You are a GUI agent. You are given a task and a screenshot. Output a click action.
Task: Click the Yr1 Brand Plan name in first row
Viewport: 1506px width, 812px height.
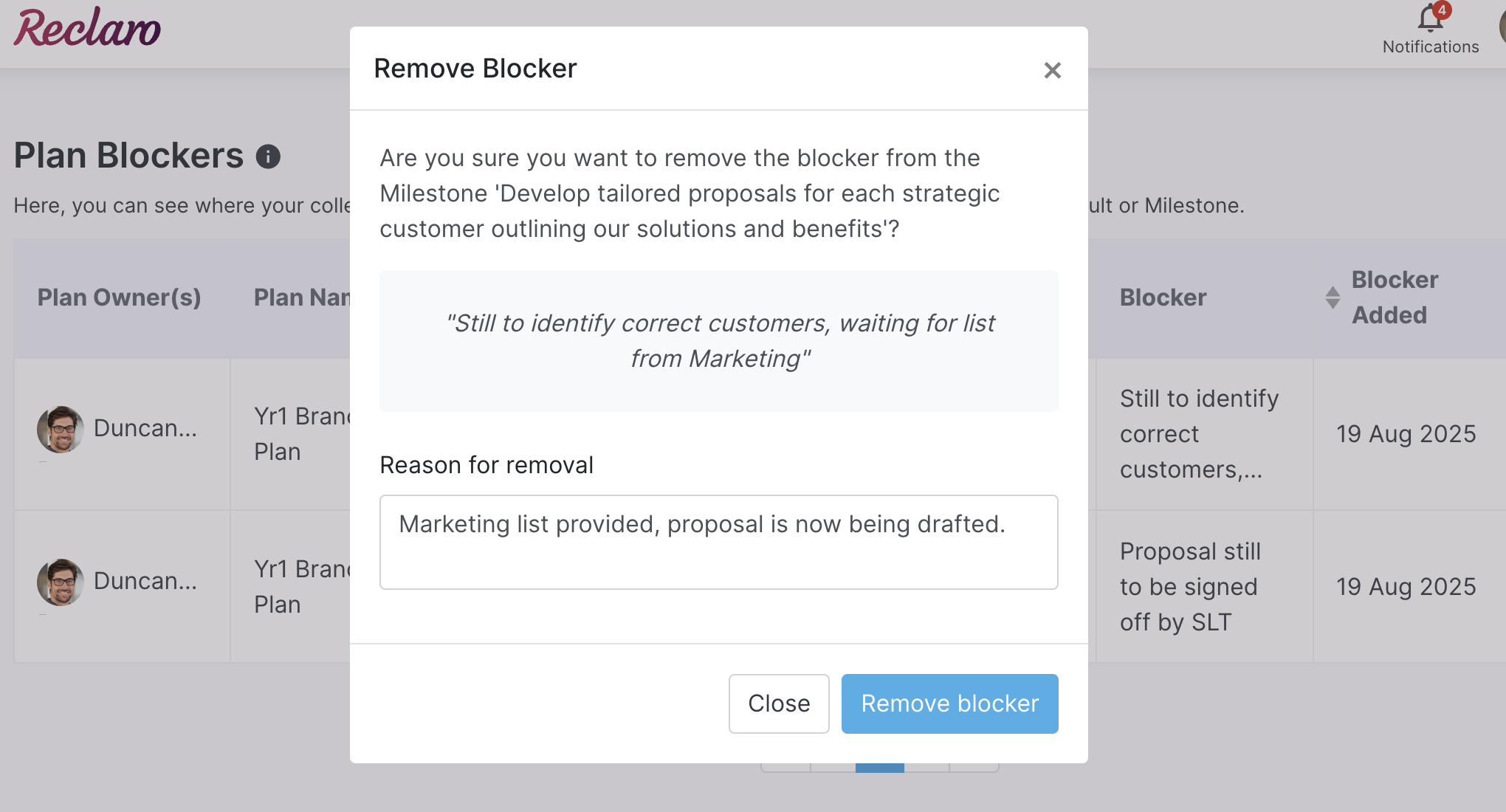click(x=302, y=434)
